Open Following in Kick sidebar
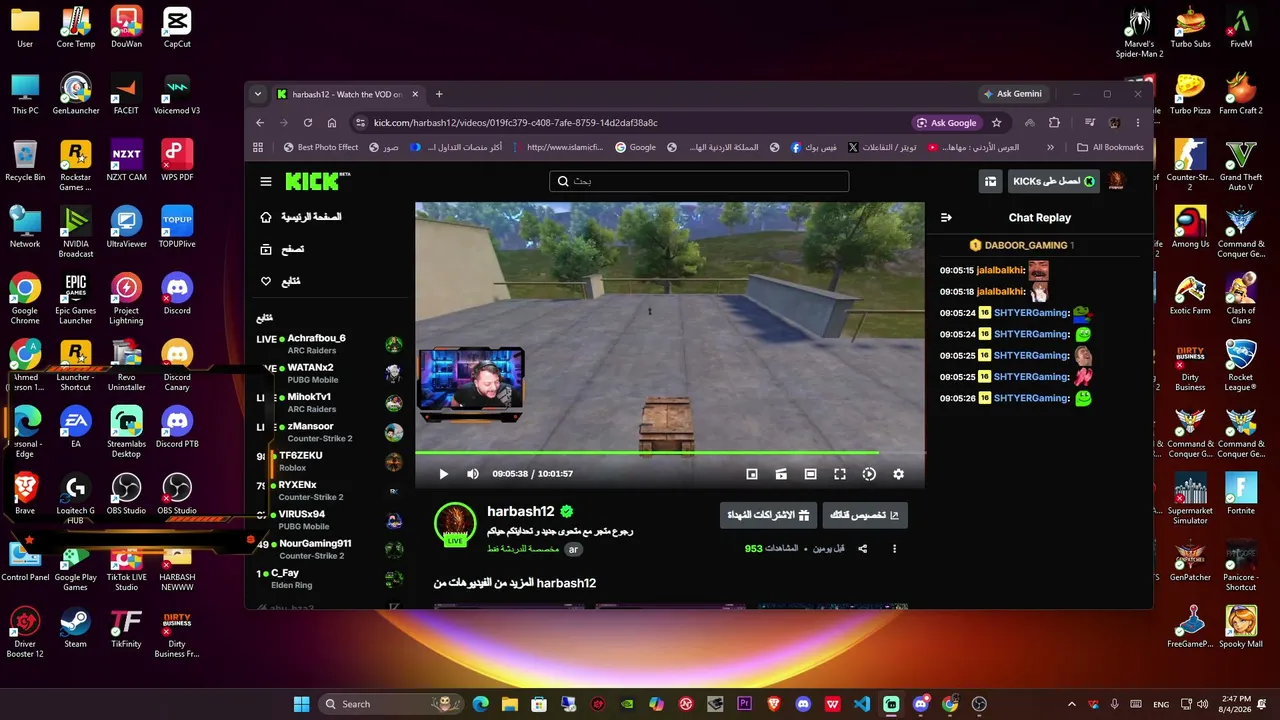The width and height of the screenshot is (1280, 720). 280,281
